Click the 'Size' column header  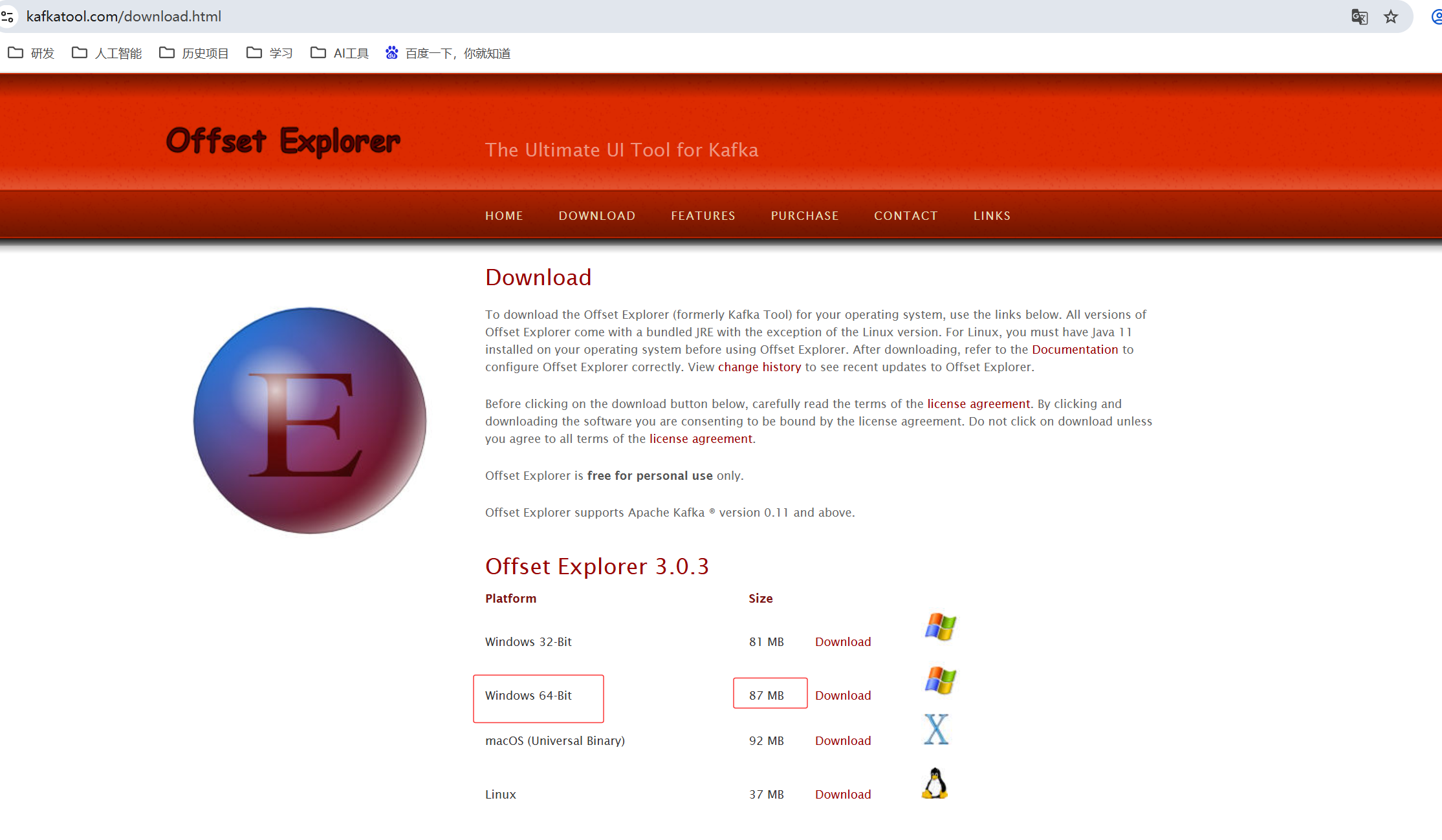click(x=761, y=599)
